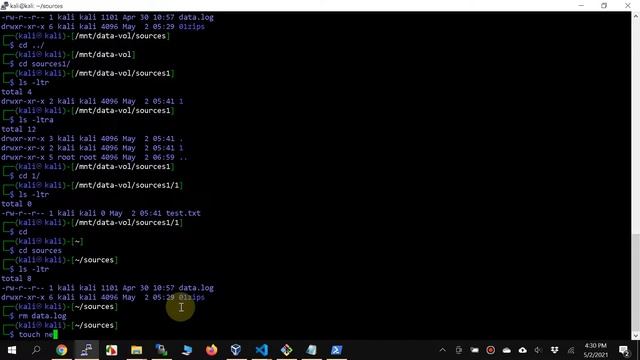Viewport: 640px width, 360px height.
Task: Click the 'total 12' output line
Action: 18,129
